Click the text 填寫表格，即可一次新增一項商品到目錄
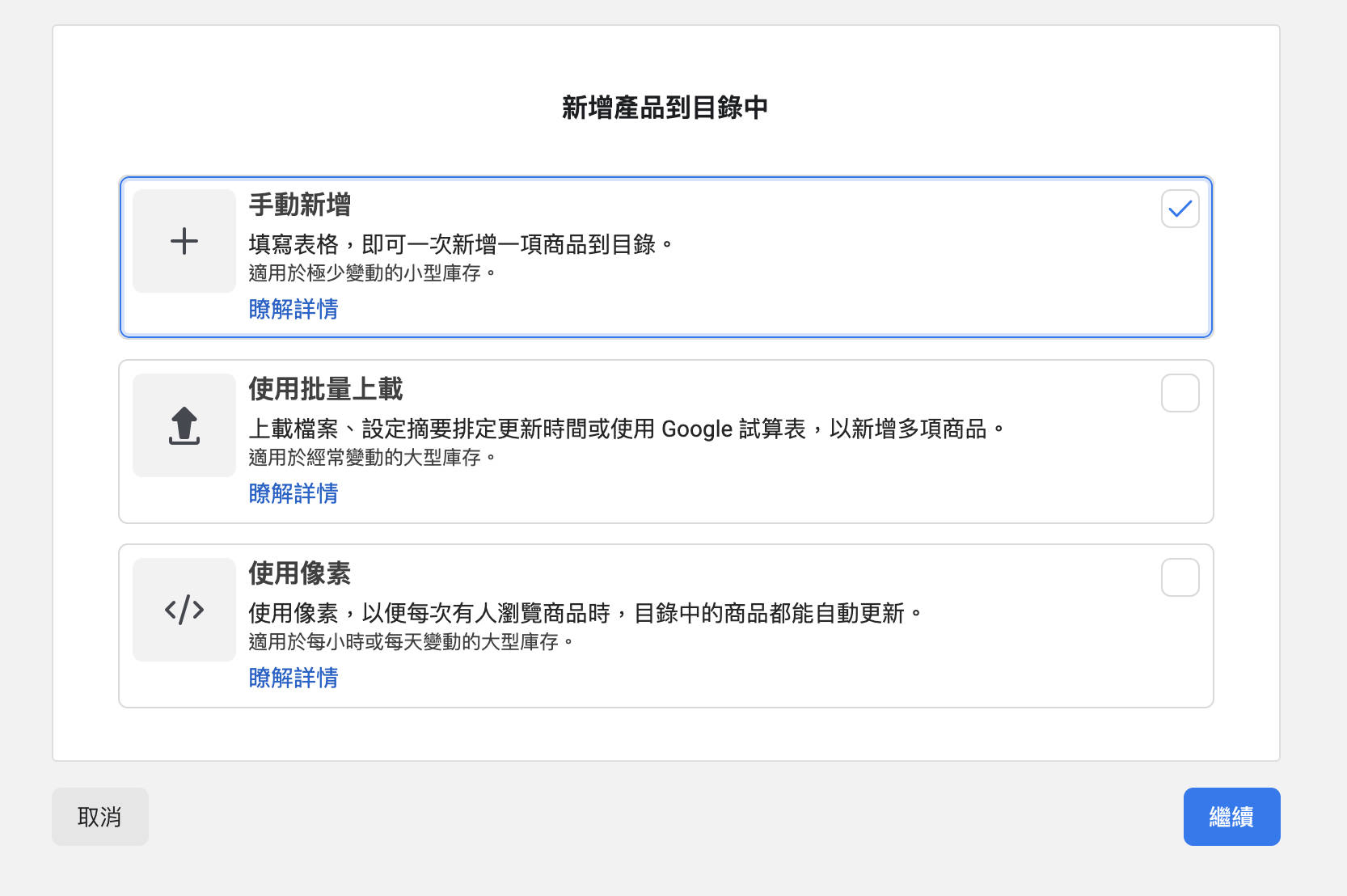Image resolution: width=1347 pixels, height=896 pixels. [461, 244]
